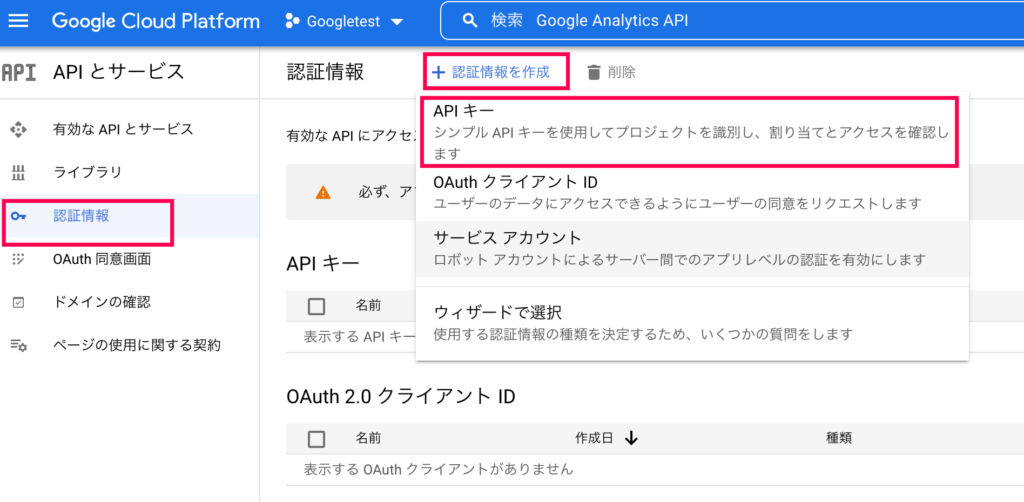
Task: Choose OAuth クライアント ID from the menu
Action: pos(692,193)
